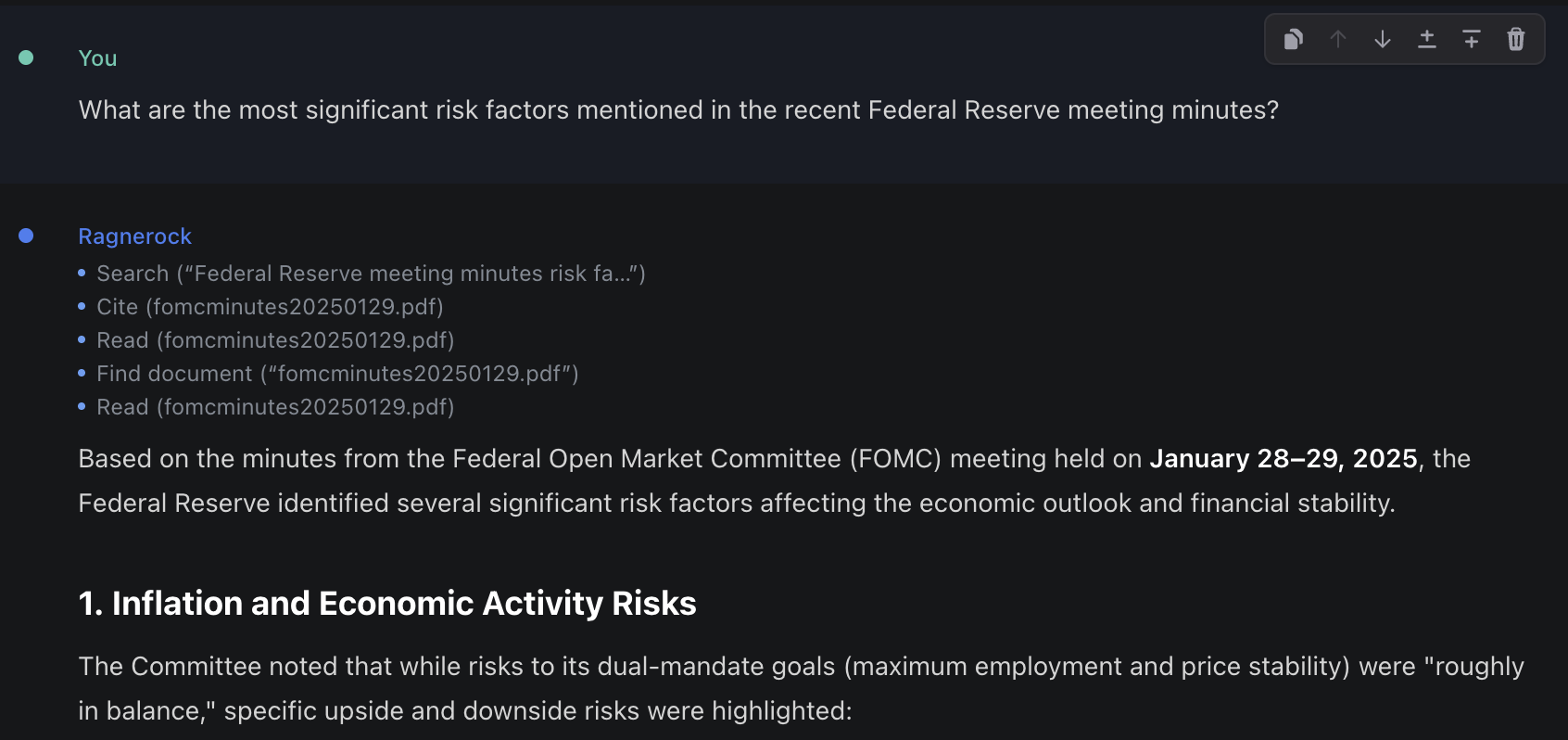Open the Find document tool call
The height and width of the screenshot is (740, 1568).
pyautogui.click(x=337, y=374)
